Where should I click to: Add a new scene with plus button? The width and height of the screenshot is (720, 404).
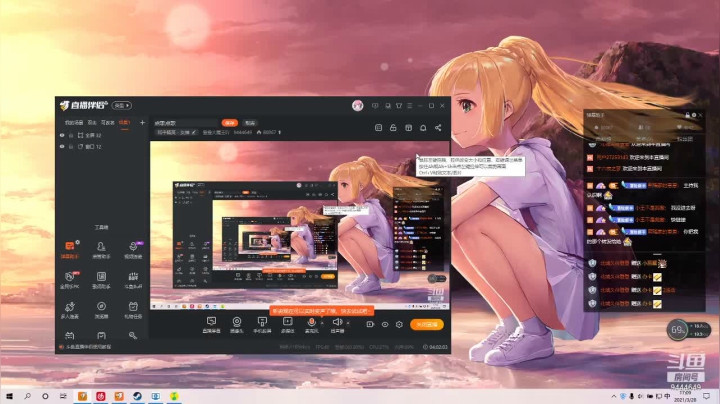(142, 123)
